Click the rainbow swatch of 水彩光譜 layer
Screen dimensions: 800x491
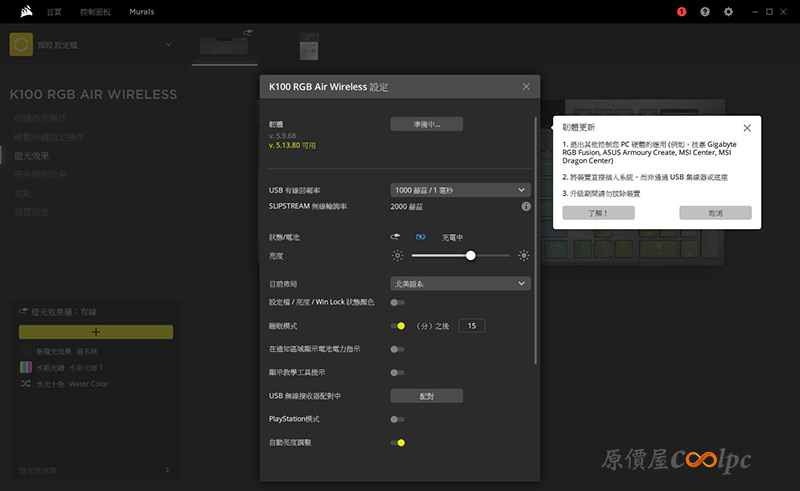[x=26, y=367]
